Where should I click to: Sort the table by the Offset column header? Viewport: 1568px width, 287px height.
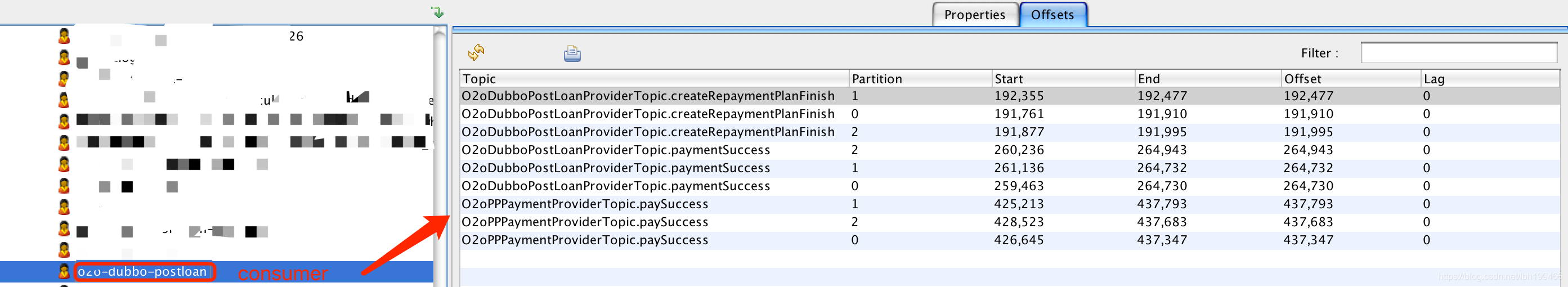[x=1351, y=78]
